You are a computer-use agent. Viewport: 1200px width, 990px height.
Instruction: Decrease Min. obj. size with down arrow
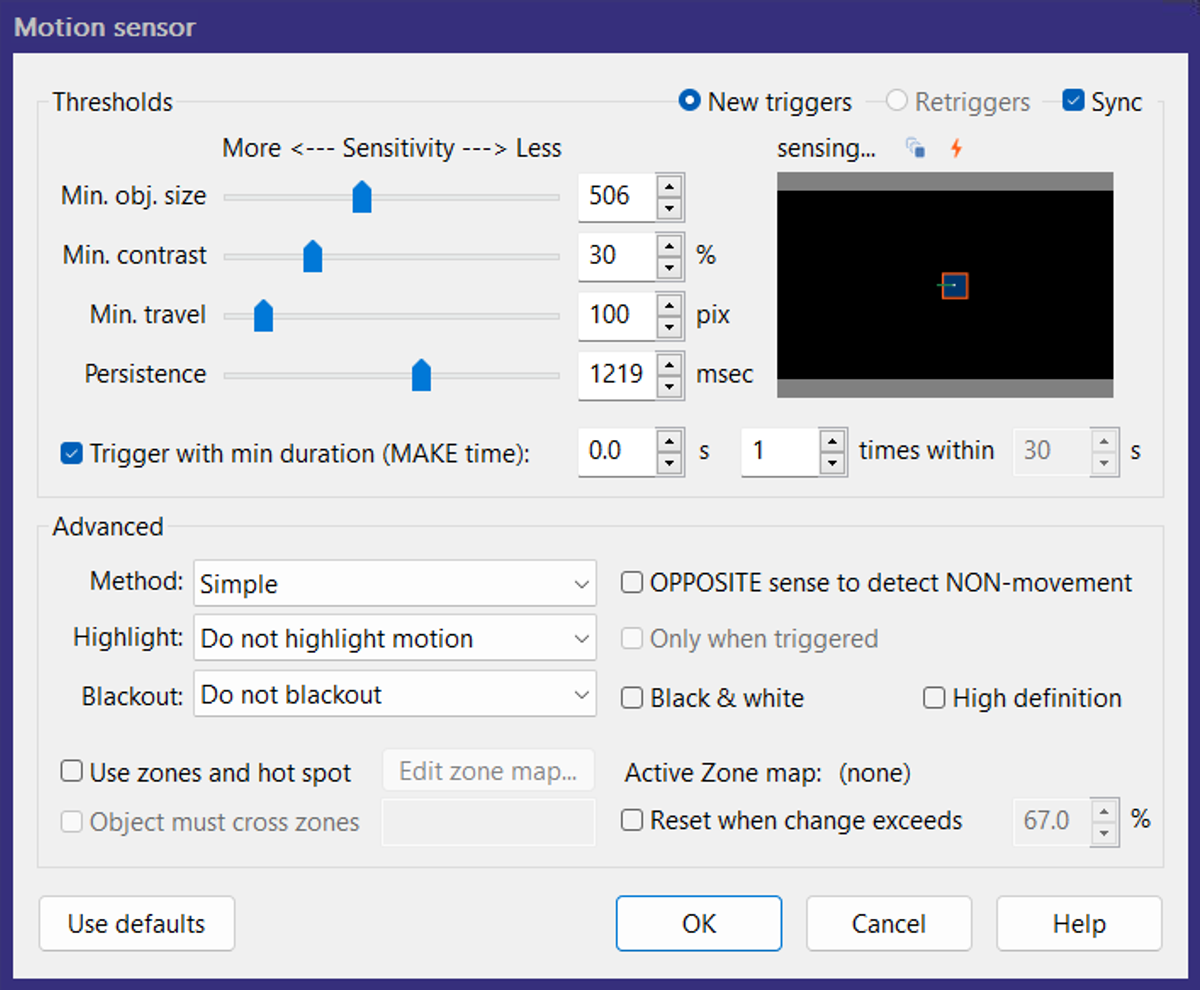pyautogui.click(x=670, y=209)
